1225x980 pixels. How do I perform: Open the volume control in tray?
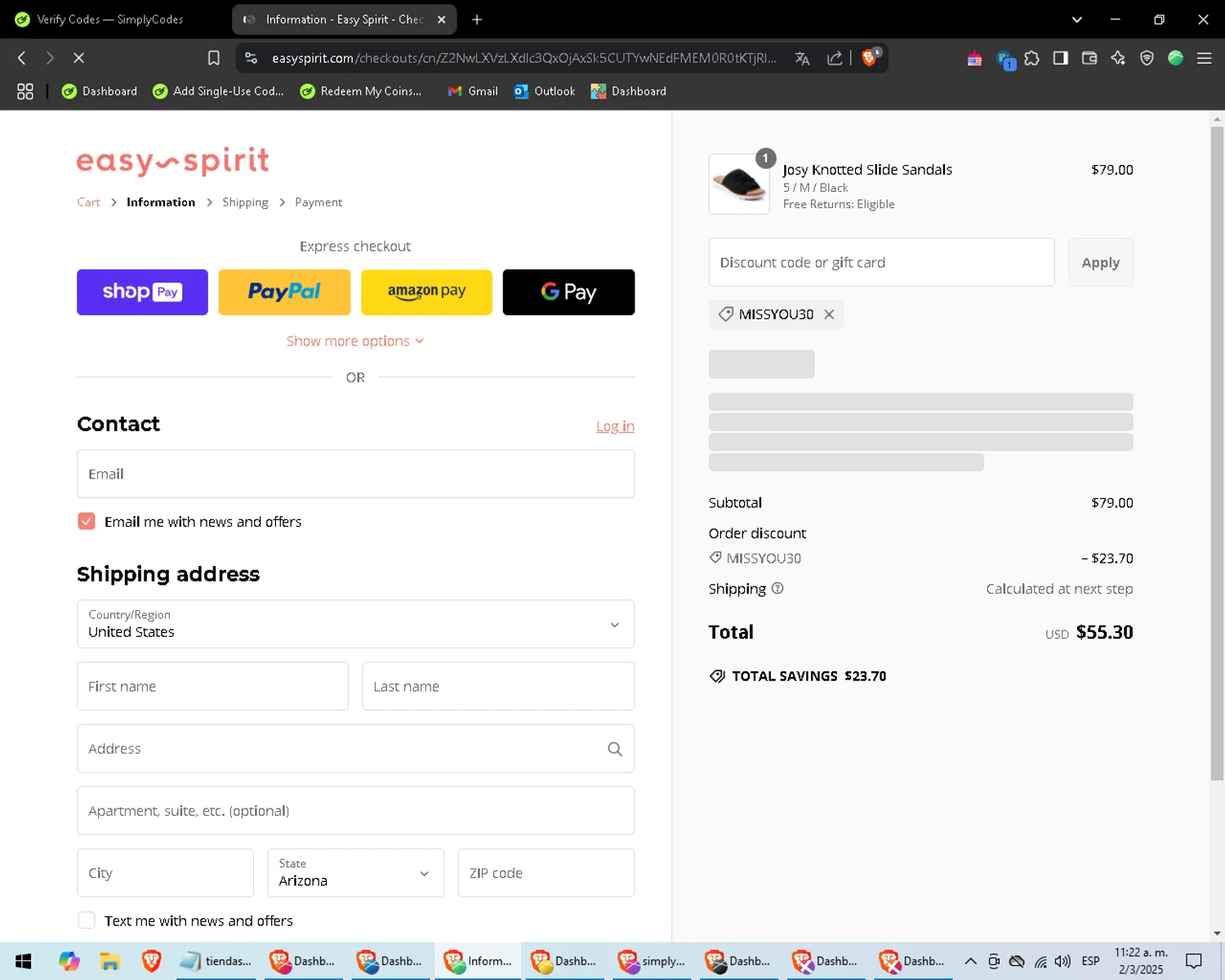[x=1062, y=961]
